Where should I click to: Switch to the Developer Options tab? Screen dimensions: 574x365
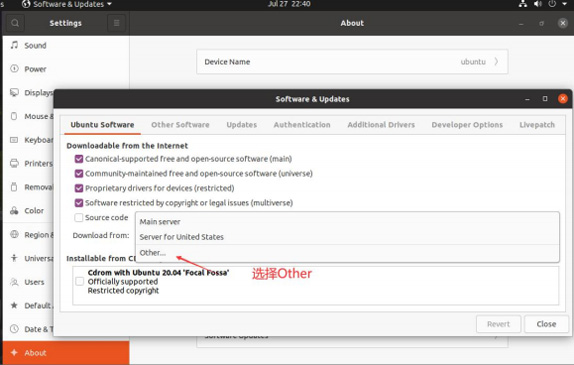(x=467, y=125)
